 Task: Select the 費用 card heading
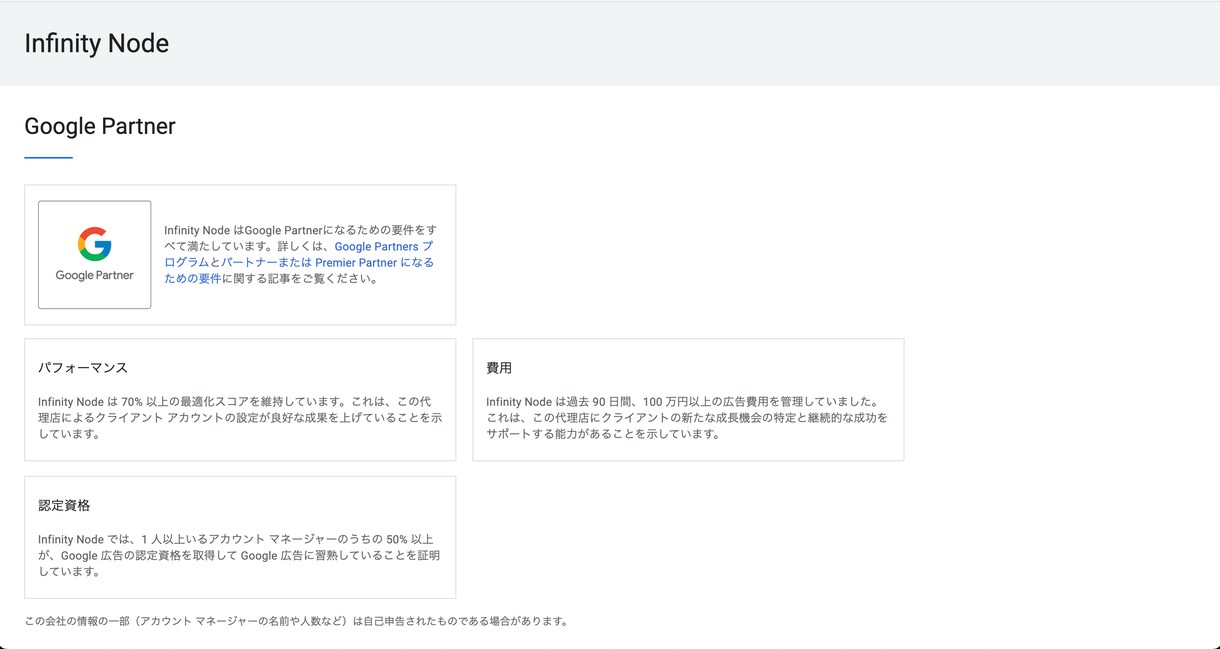click(499, 368)
